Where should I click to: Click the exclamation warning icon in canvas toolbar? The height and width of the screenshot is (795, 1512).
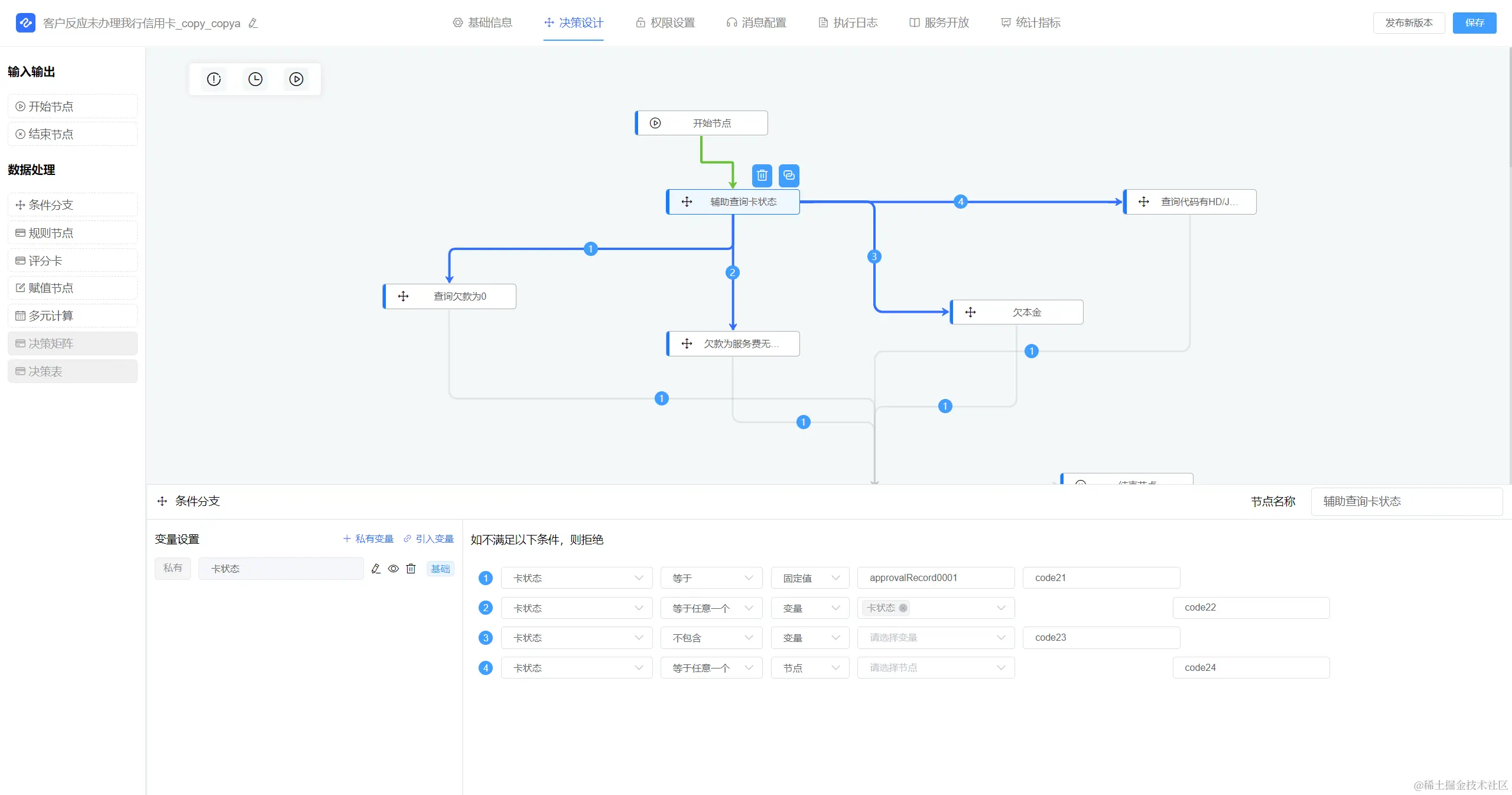tap(214, 79)
